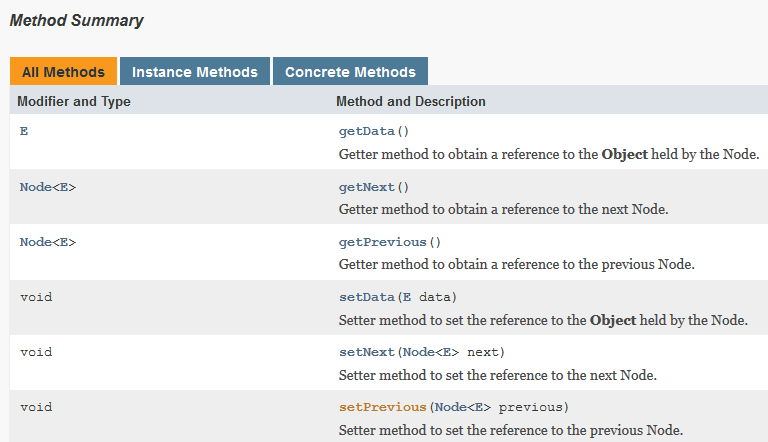Screen dimensions: 768x442
Task: Click the E return type link
Action: [x=24, y=131]
